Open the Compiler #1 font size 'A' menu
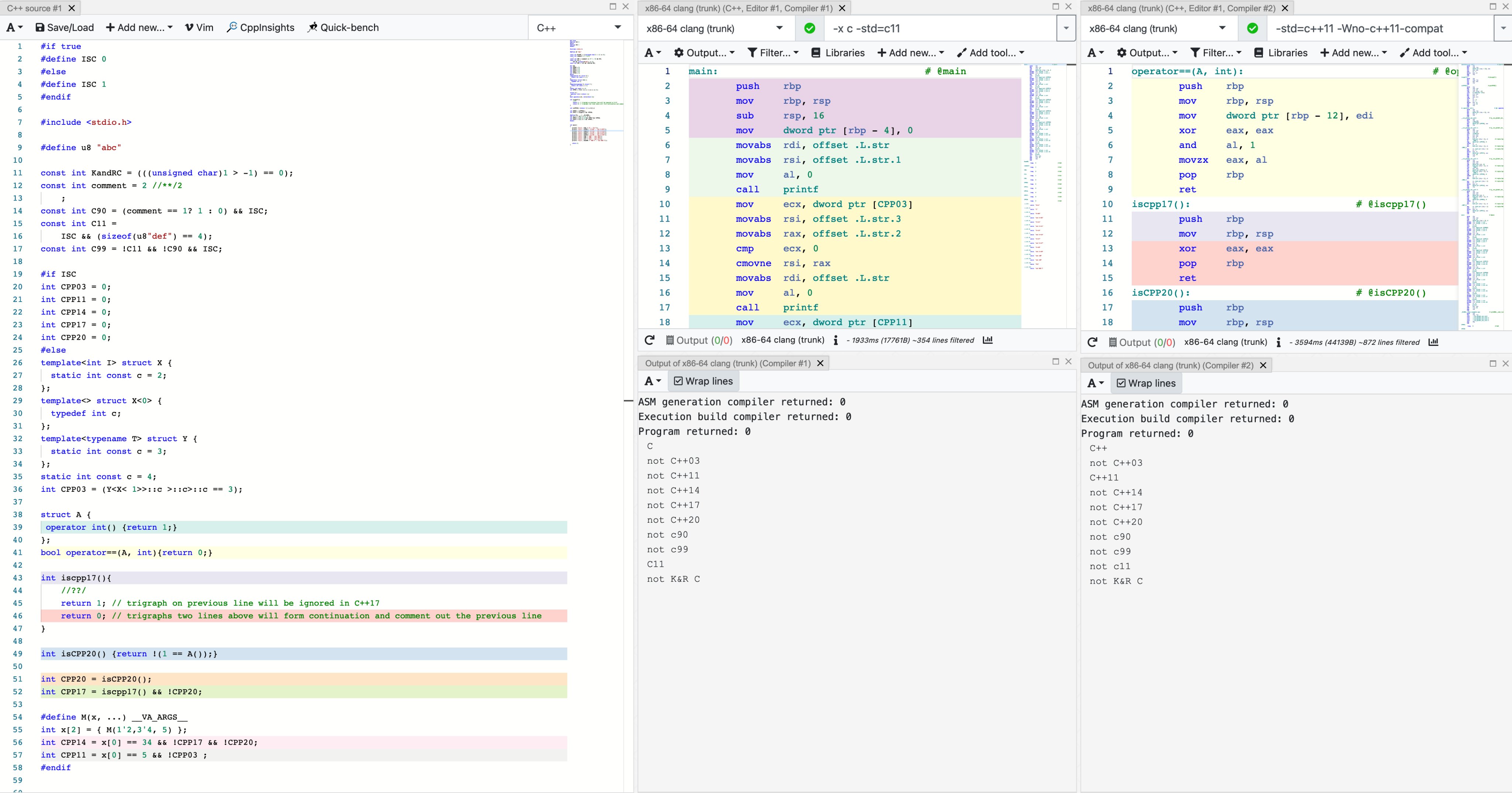 (x=653, y=53)
